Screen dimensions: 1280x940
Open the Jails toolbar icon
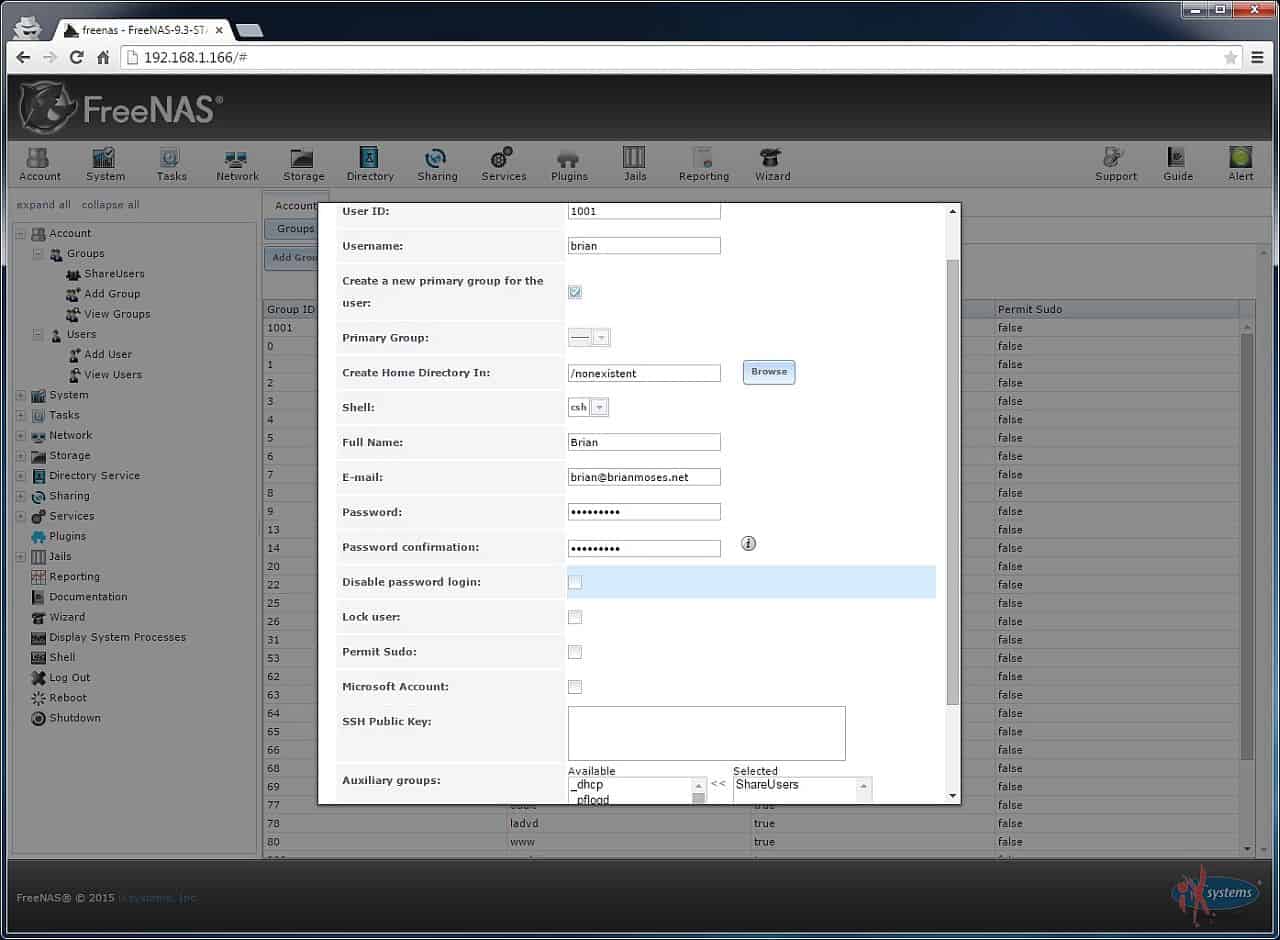click(x=635, y=164)
